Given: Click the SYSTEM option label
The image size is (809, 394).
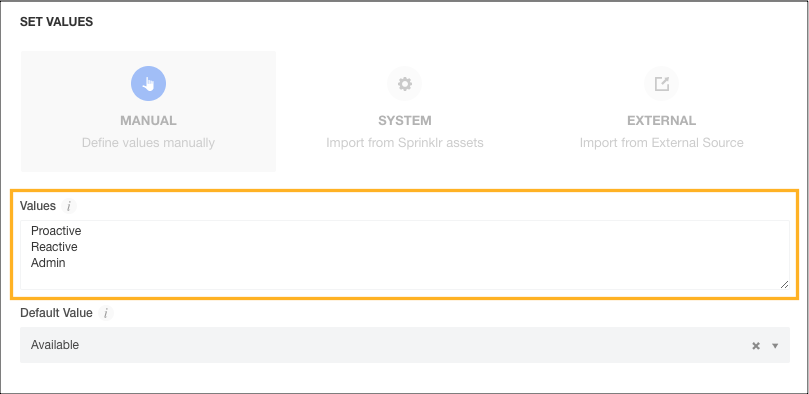Looking at the screenshot, I should 404,121.
